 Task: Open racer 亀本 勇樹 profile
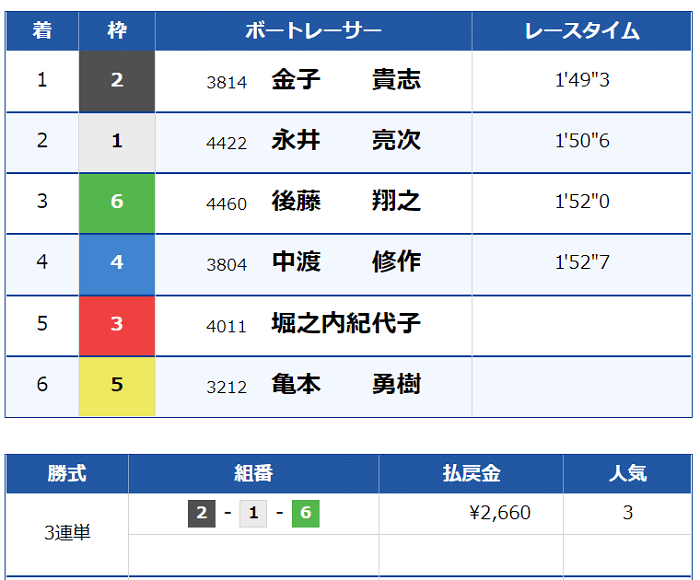coord(346,384)
